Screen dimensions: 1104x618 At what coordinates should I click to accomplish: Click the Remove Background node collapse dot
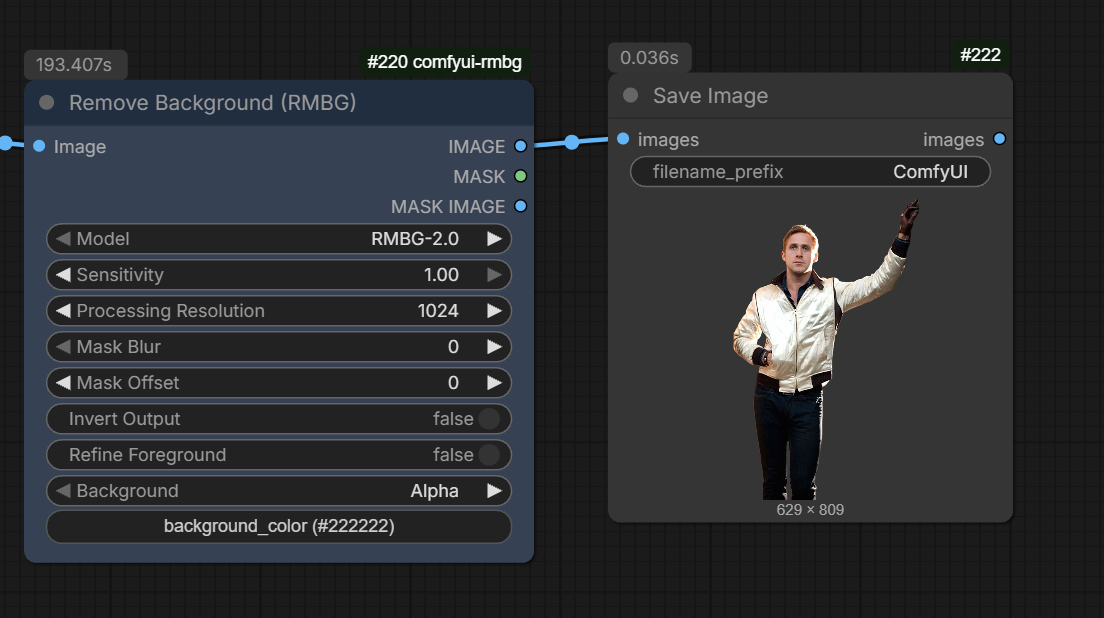47,103
